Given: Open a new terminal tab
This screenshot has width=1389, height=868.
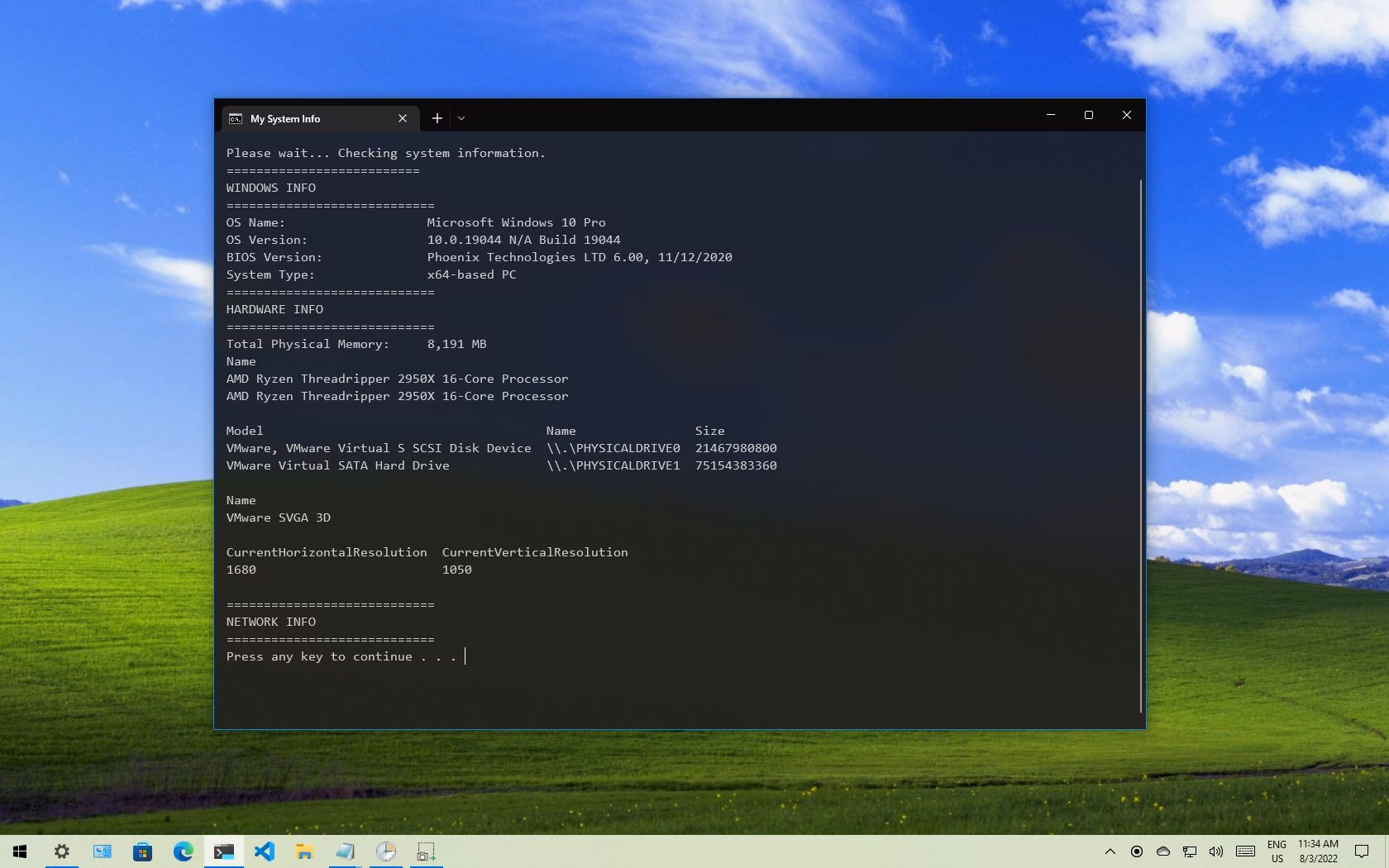Looking at the screenshot, I should (437, 118).
